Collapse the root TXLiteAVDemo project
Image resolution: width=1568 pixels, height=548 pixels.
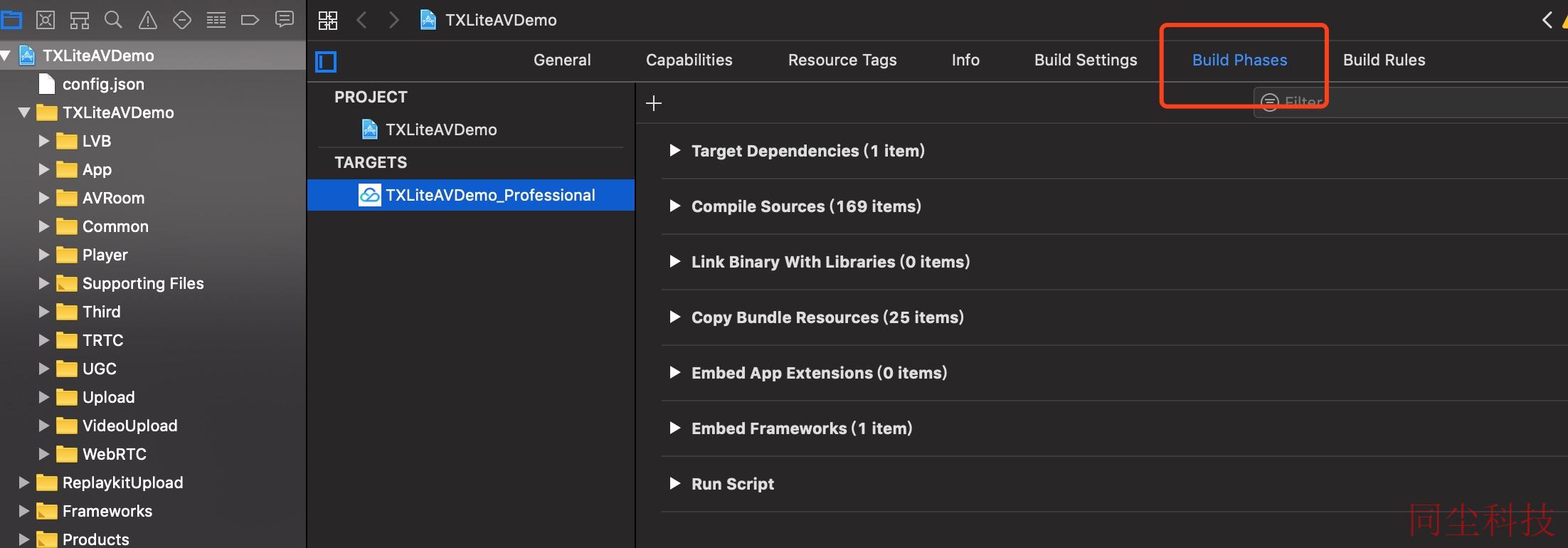click(x=6, y=56)
